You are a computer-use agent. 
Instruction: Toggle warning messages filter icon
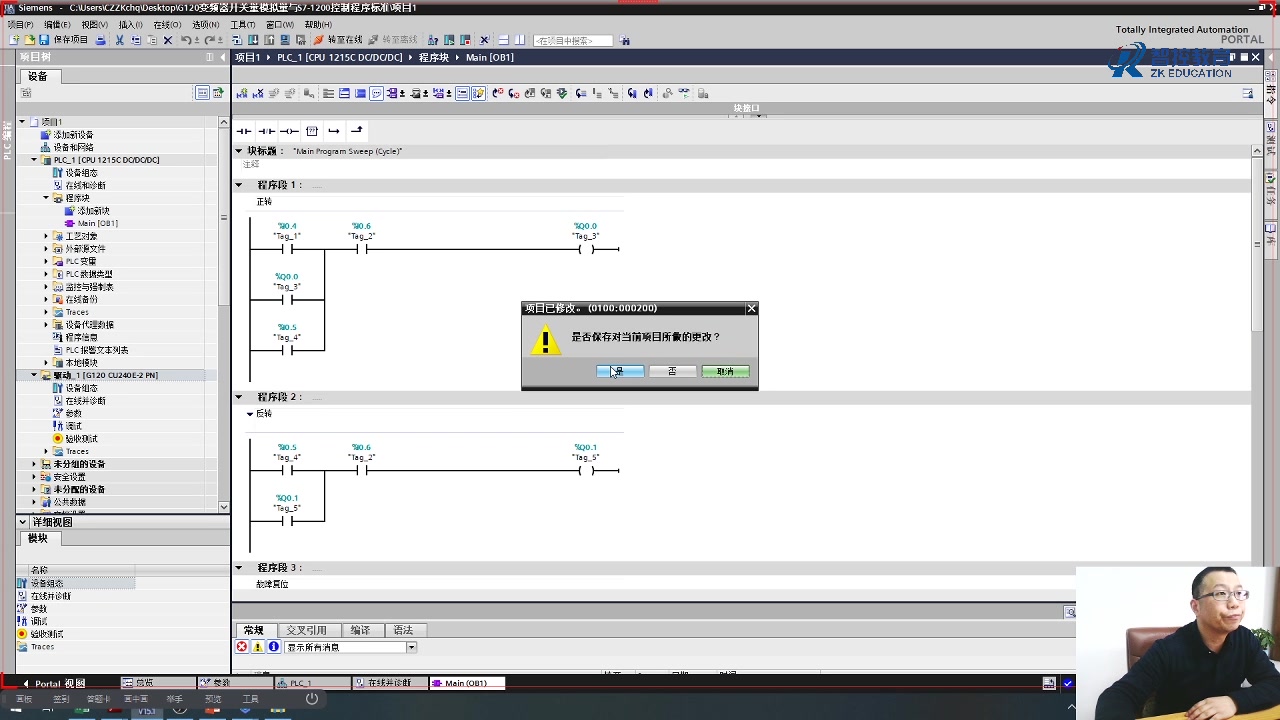pos(257,647)
